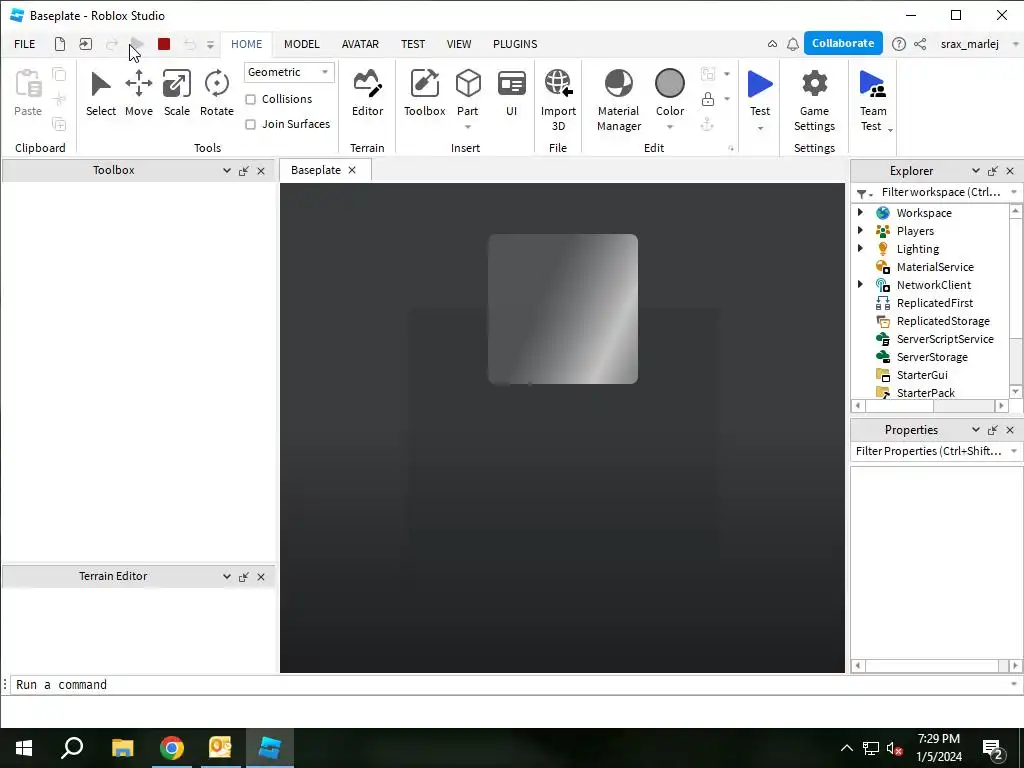Image resolution: width=1024 pixels, height=768 pixels.
Task: Click the filter icon in Explorer
Action: pyautogui.click(x=862, y=193)
